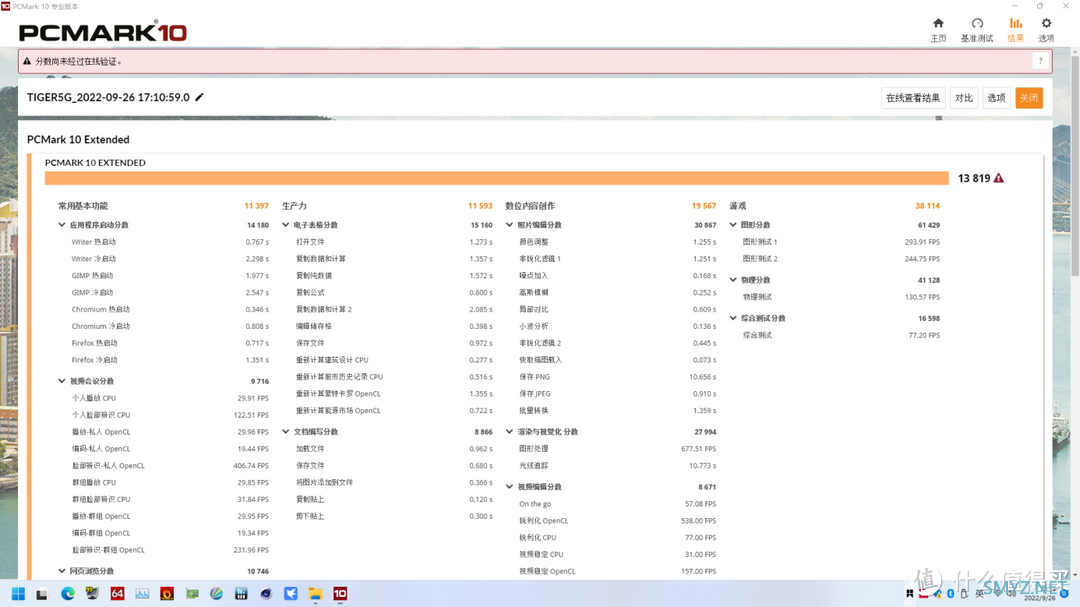
Task: Open Task View in the taskbar
Action: [x=42, y=594]
